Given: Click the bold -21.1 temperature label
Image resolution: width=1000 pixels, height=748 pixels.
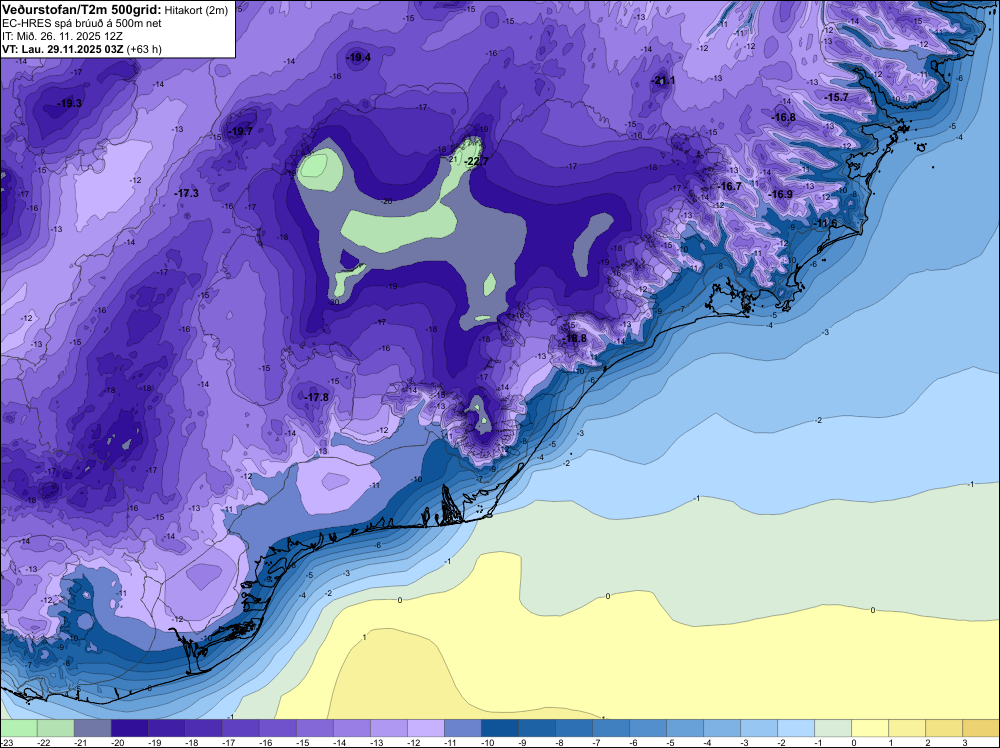Looking at the screenshot, I should coord(663,81).
